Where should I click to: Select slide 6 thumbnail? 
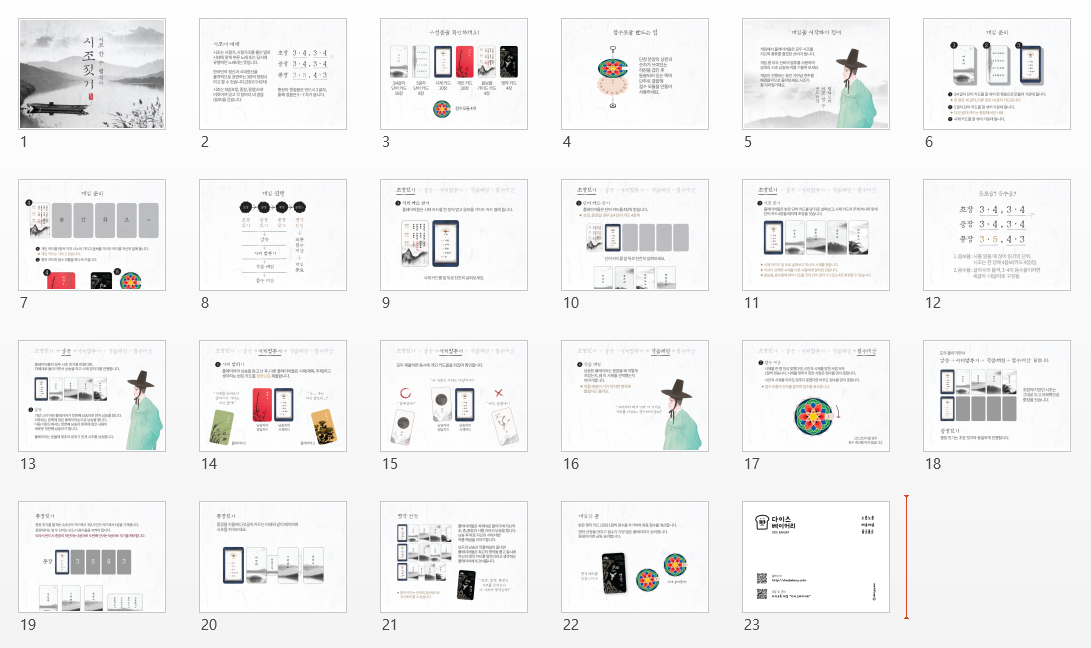996,74
